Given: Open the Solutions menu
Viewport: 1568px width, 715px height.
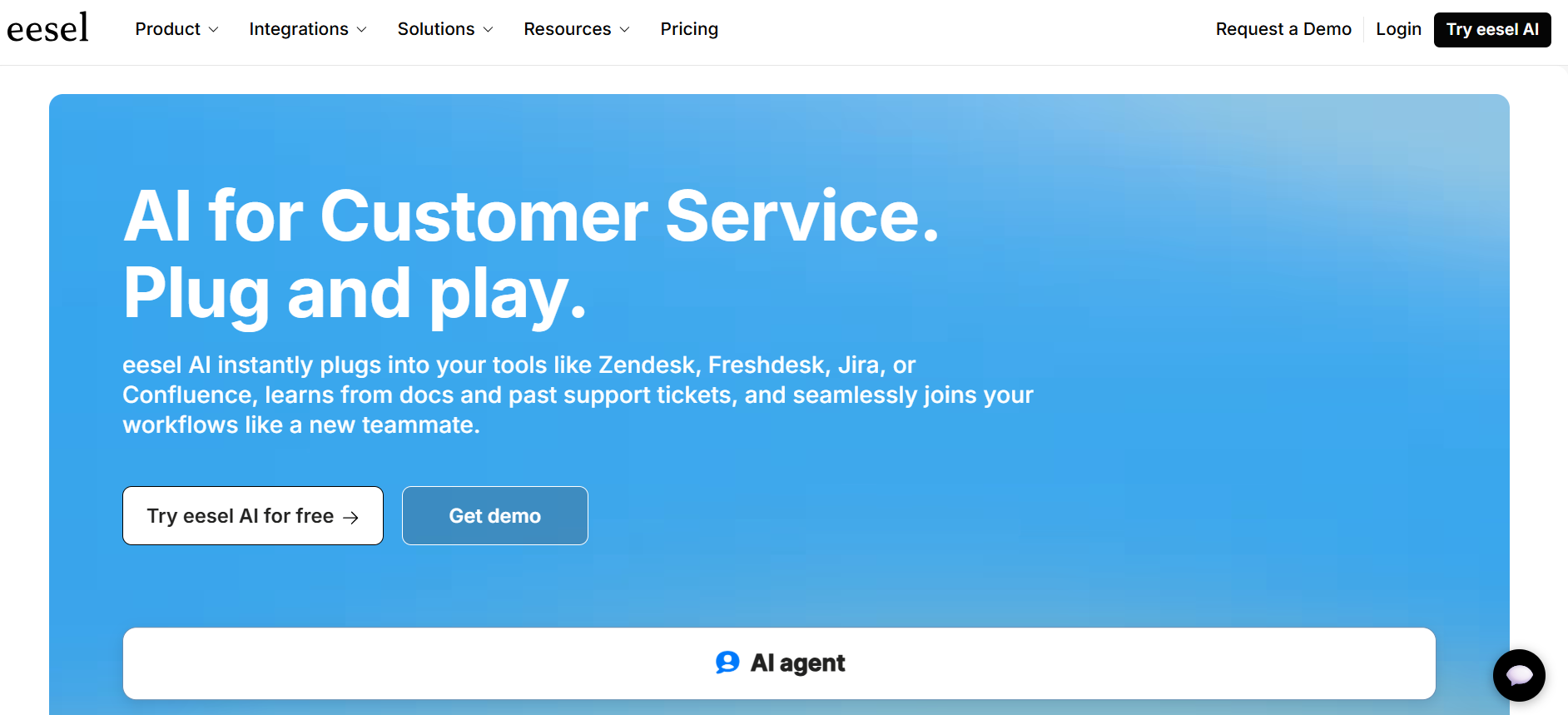Looking at the screenshot, I should (445, 29).
